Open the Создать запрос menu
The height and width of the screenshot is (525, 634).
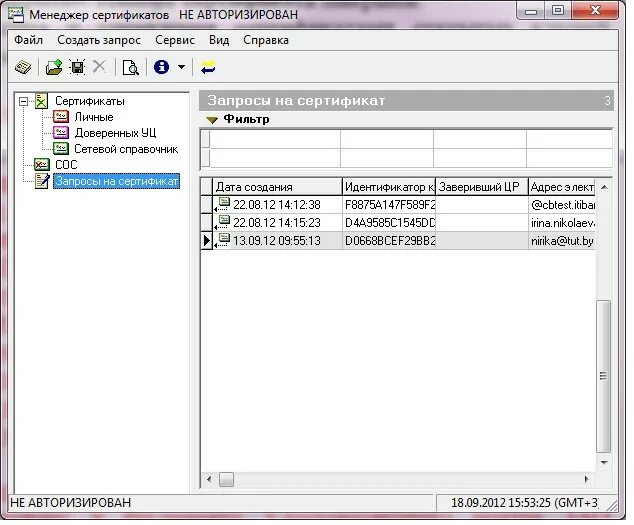tap(99, 40)
